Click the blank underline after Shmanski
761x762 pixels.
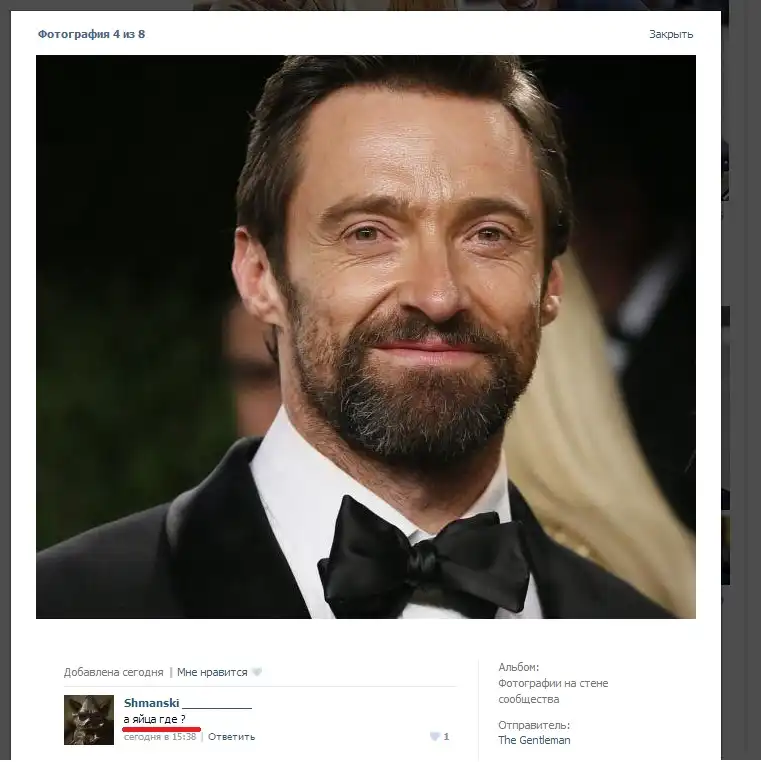tap(217, 704)
